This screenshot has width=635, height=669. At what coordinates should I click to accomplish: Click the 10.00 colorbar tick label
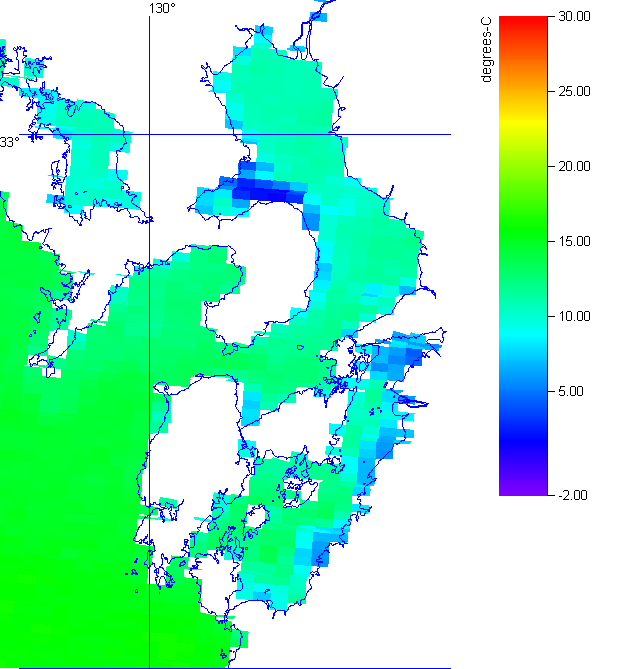(574, 317)
